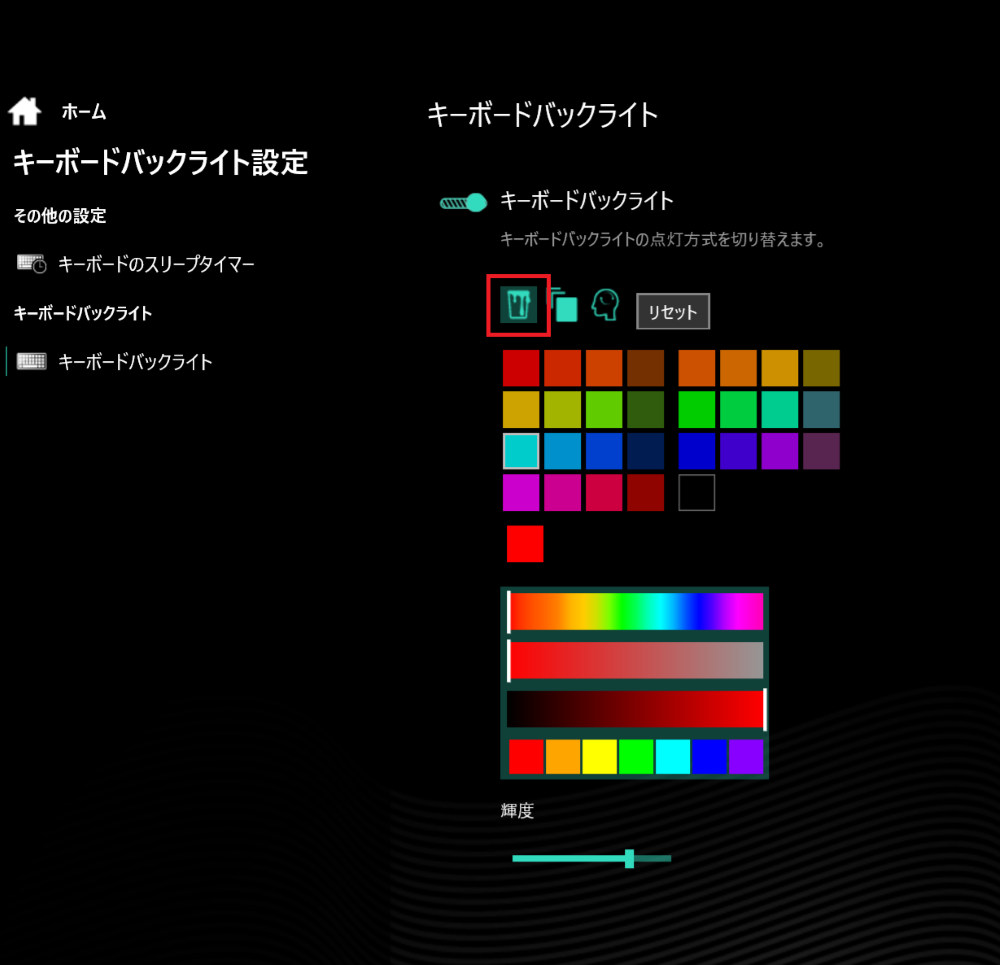Select the highlighted paint bucket icon in red frame

click(x=517, y=304)
